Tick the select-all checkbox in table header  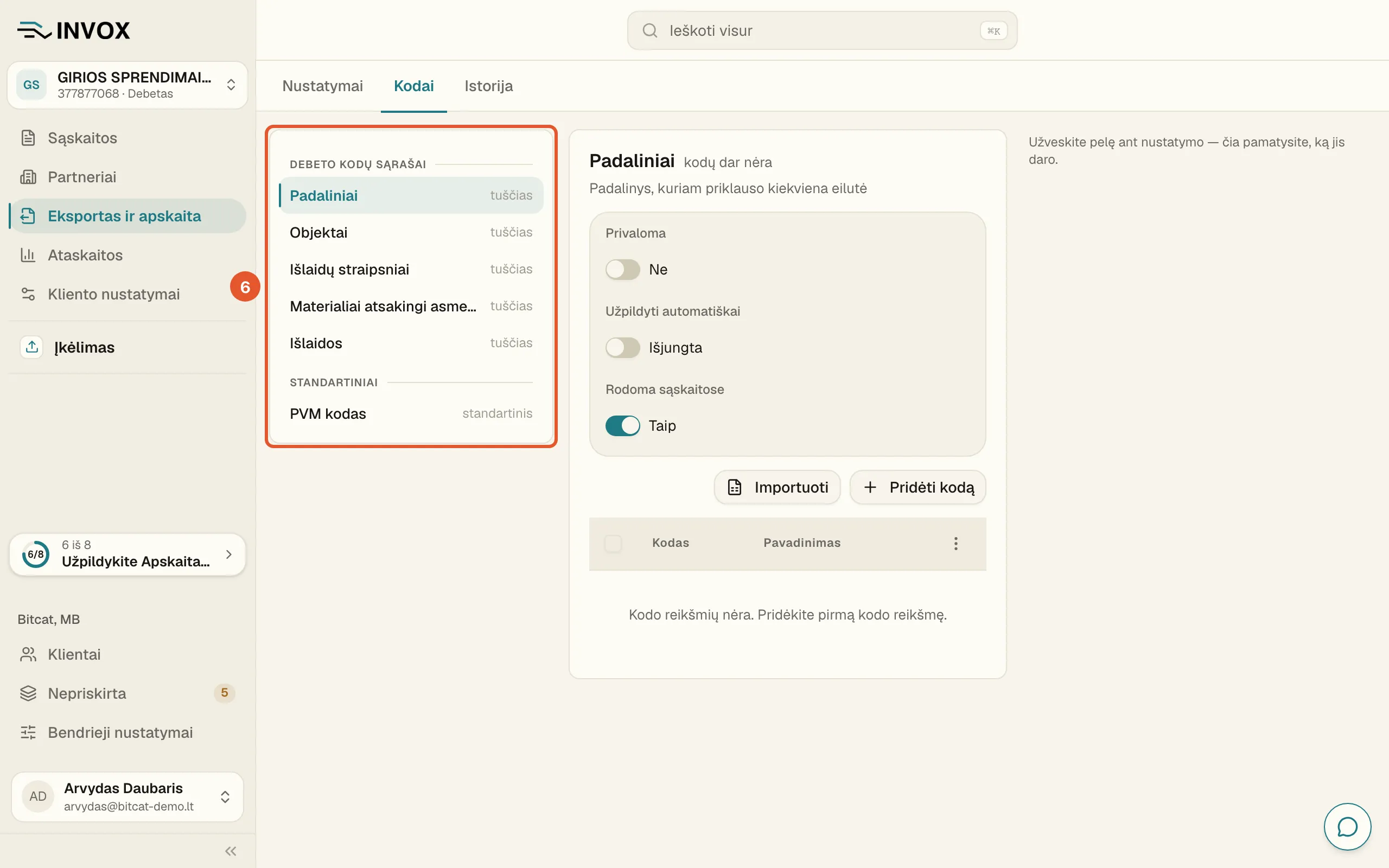pos(613,543)
